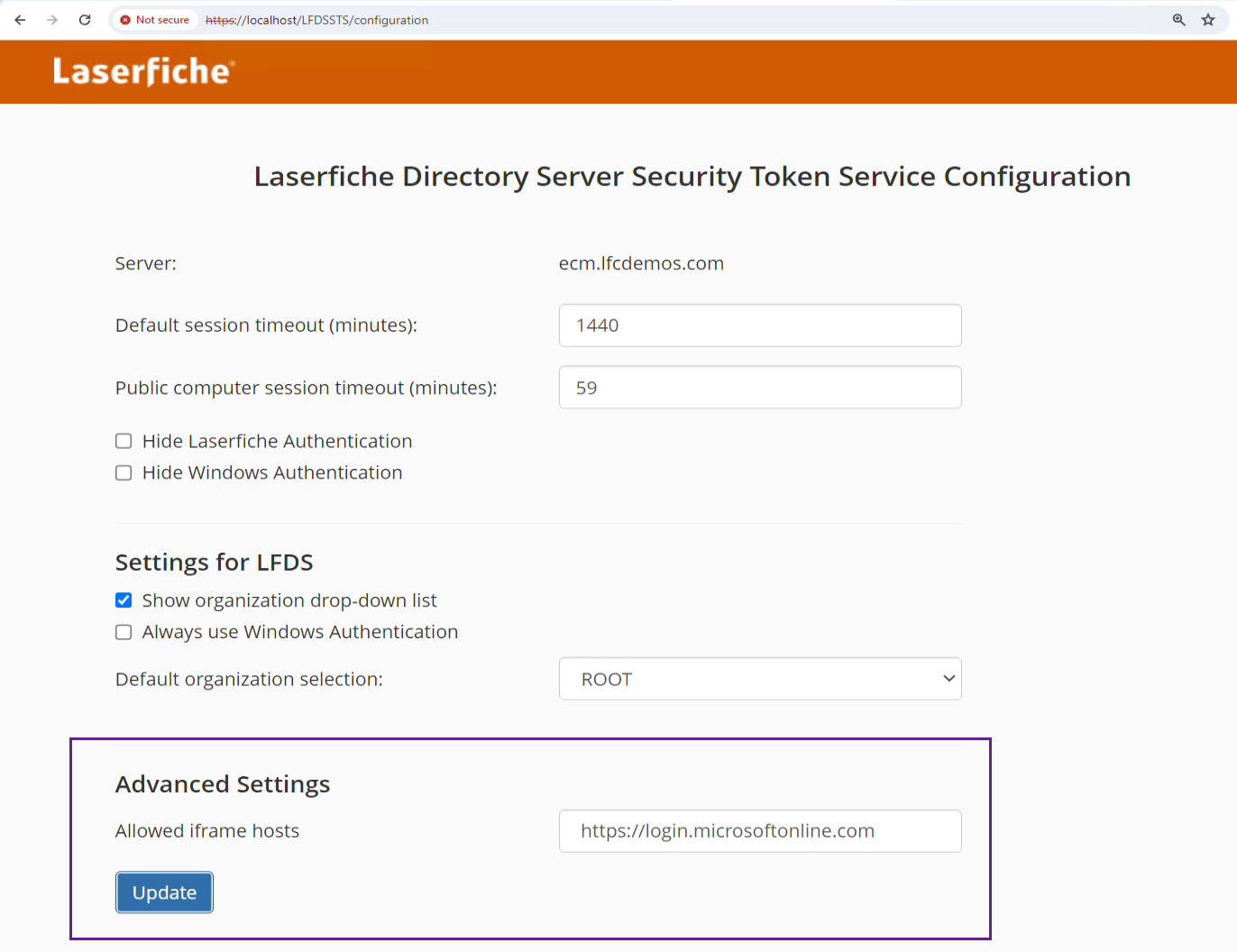Enable Hide Windows Authentication checkbox
Viewport: 1237px width, 952px height.
(x=124, y=472)
